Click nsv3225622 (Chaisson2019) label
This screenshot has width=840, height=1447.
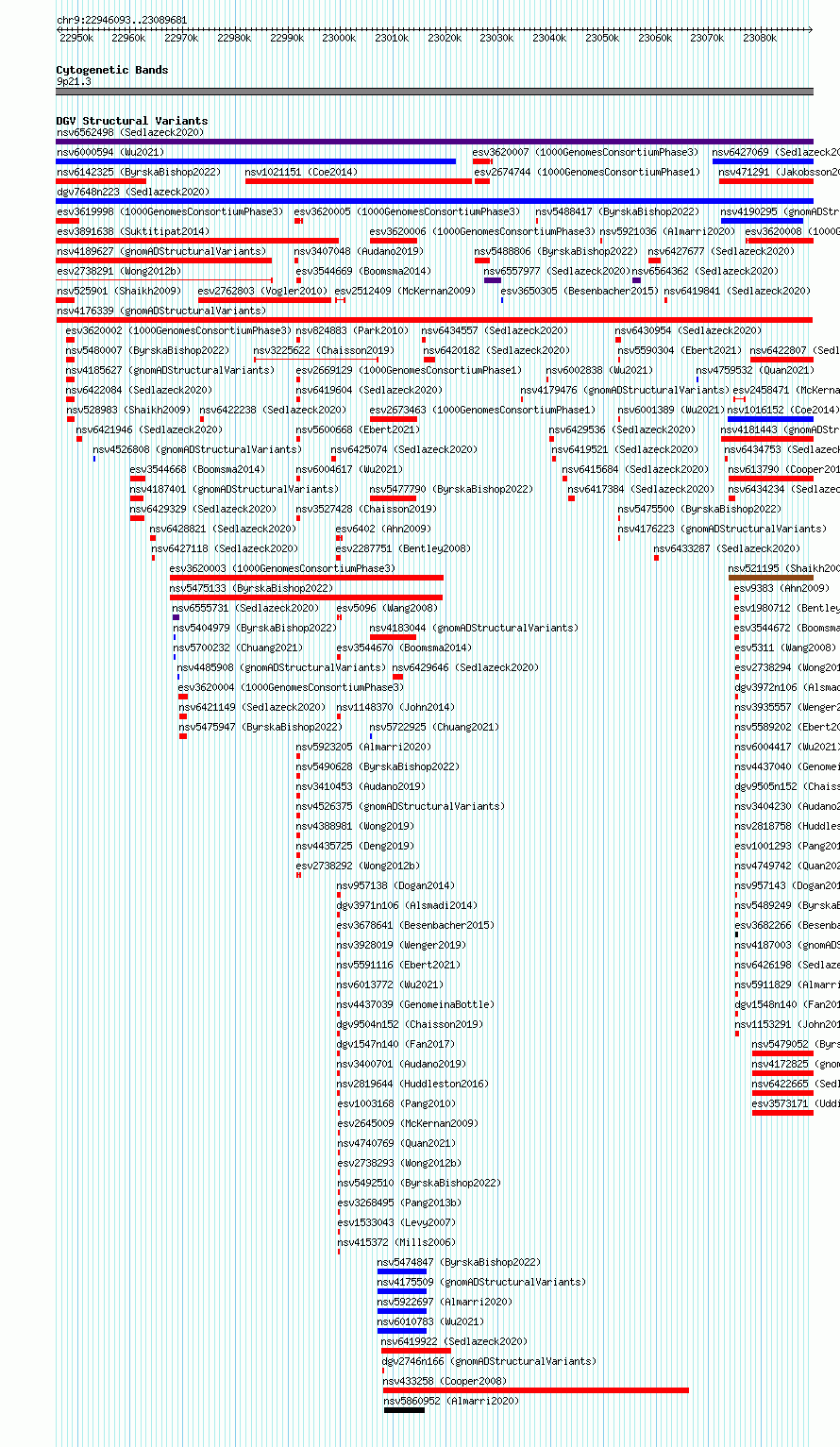coord(324,350)
